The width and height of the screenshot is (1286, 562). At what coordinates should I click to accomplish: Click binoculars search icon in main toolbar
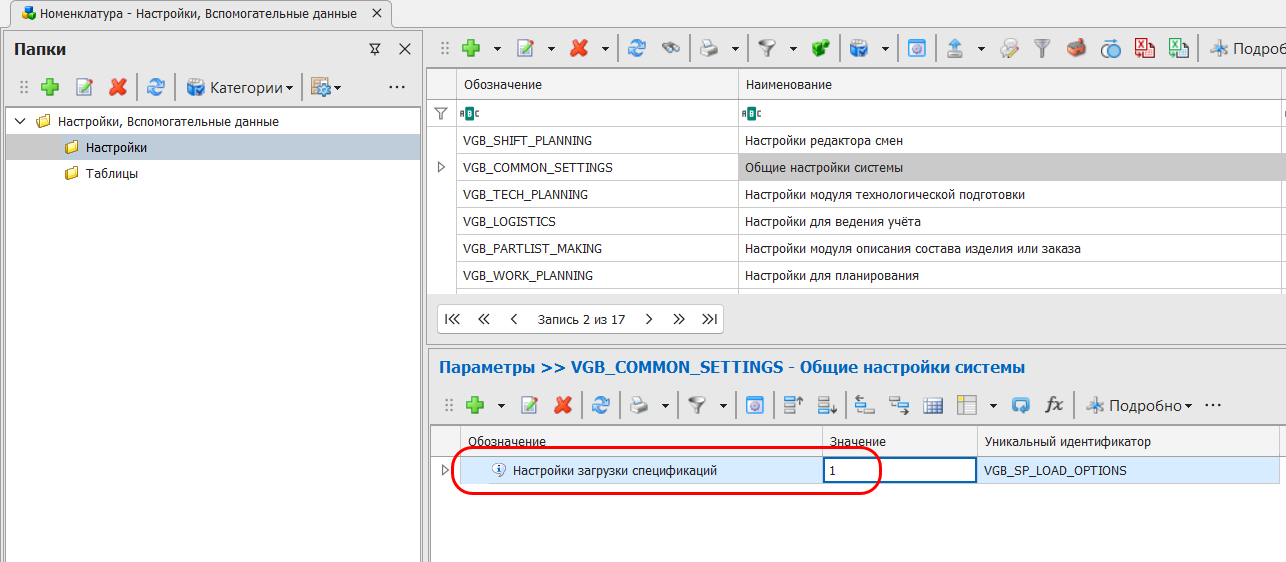click(x=671, y=48)
